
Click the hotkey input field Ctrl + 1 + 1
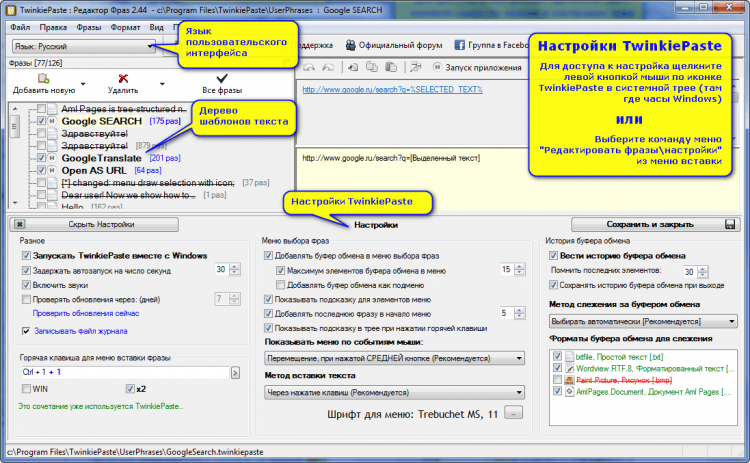[125, 372]
